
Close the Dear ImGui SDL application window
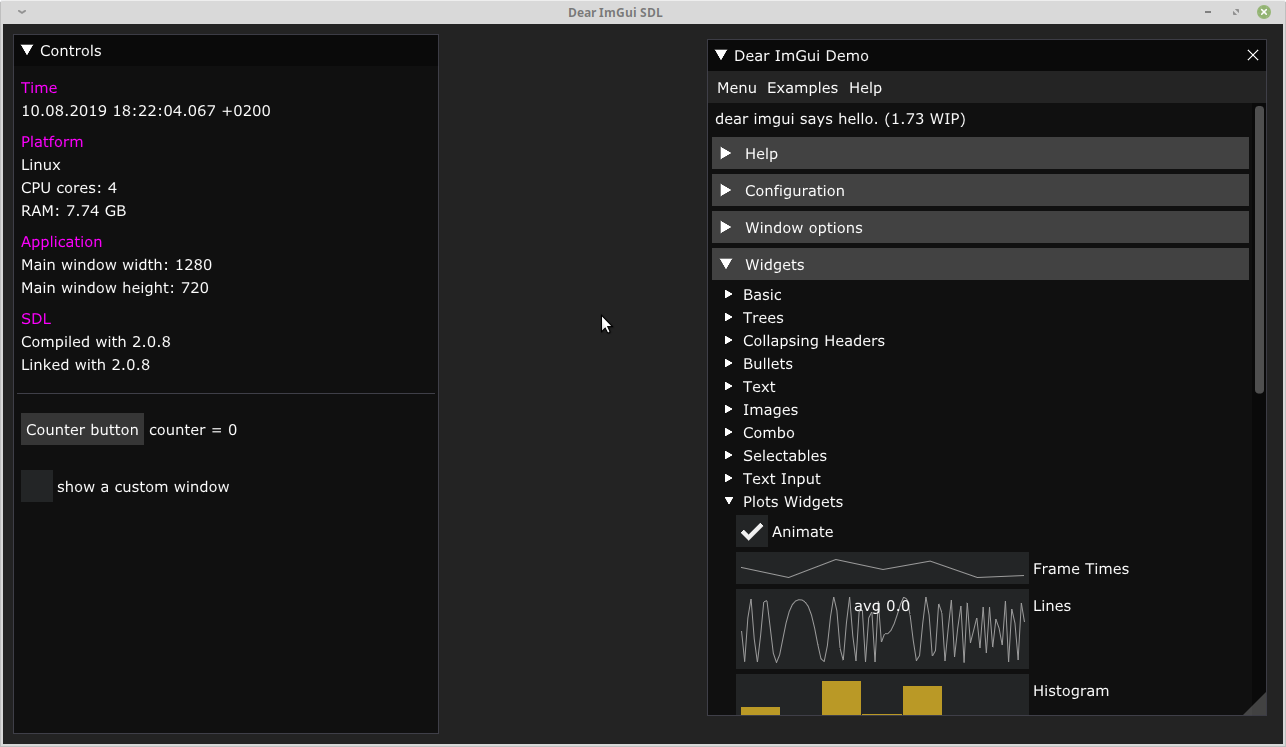pos(1264,12)
